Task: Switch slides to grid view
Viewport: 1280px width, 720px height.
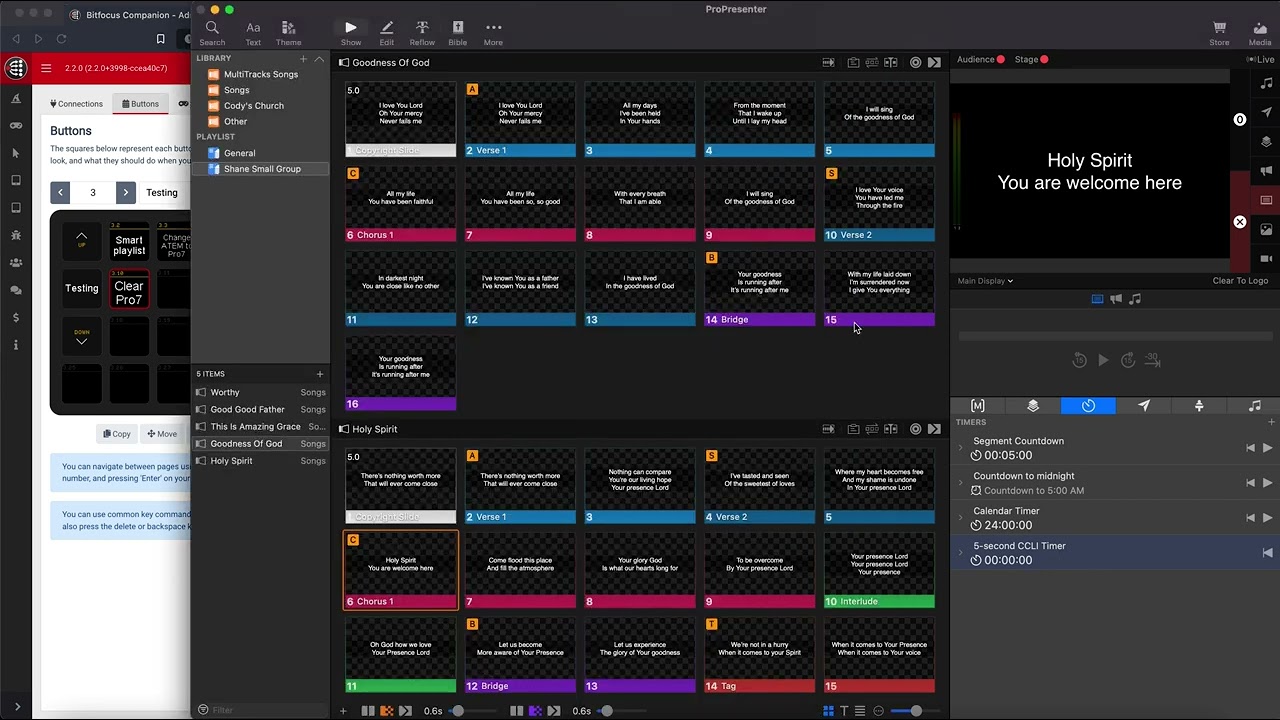Action: [828, 711]
